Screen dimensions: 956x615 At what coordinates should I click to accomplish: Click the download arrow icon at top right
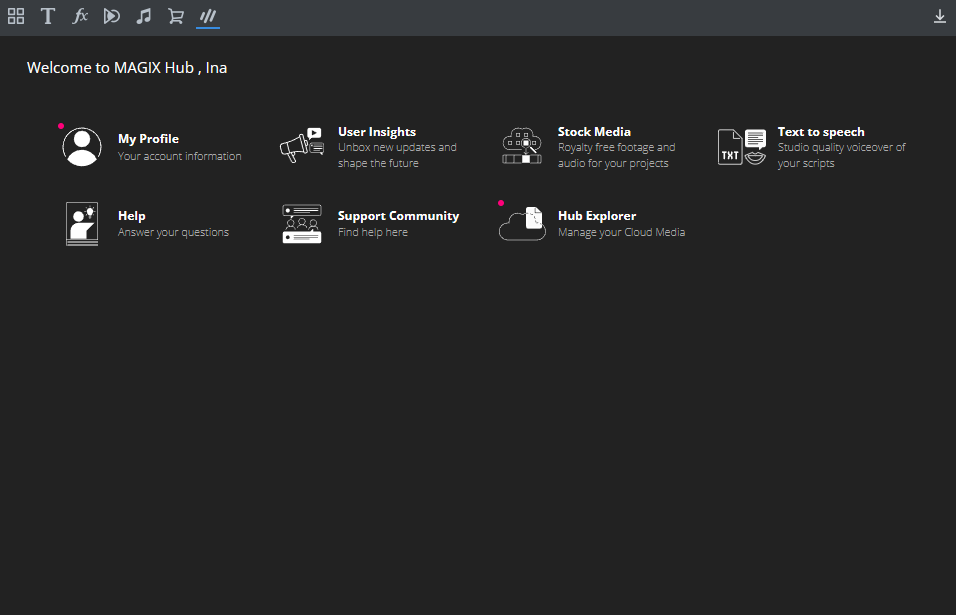[x=939, y=17]
